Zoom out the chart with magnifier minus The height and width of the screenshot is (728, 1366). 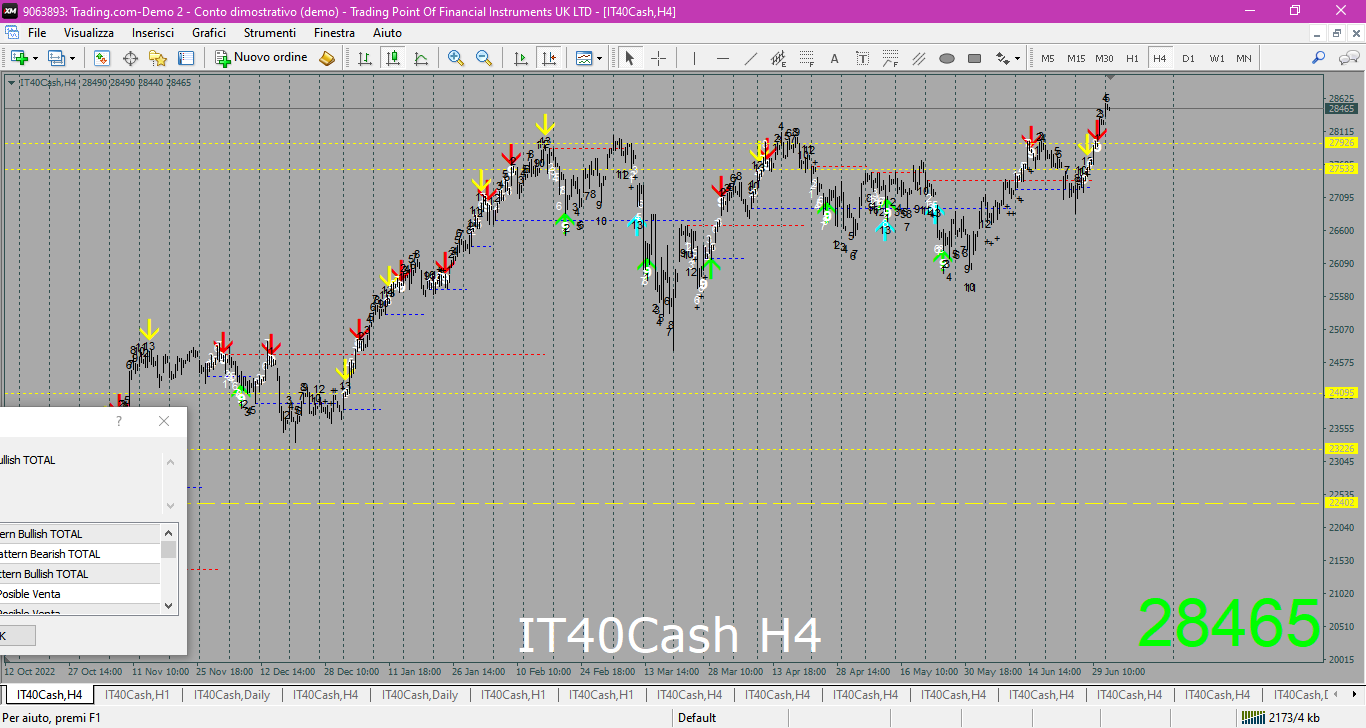484,58
